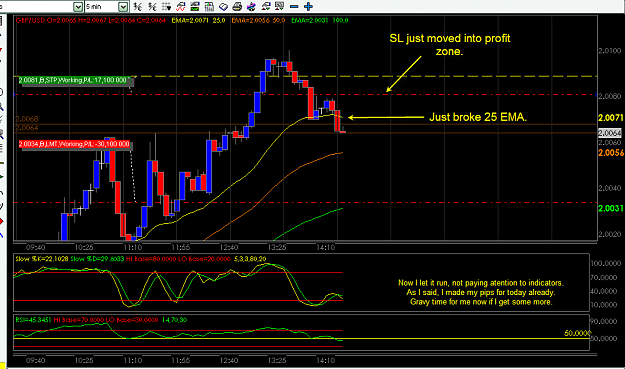This screenshot has height=369, width=625.
Task: Click the window icon with red-green arrows
Action: click(265, 6)
